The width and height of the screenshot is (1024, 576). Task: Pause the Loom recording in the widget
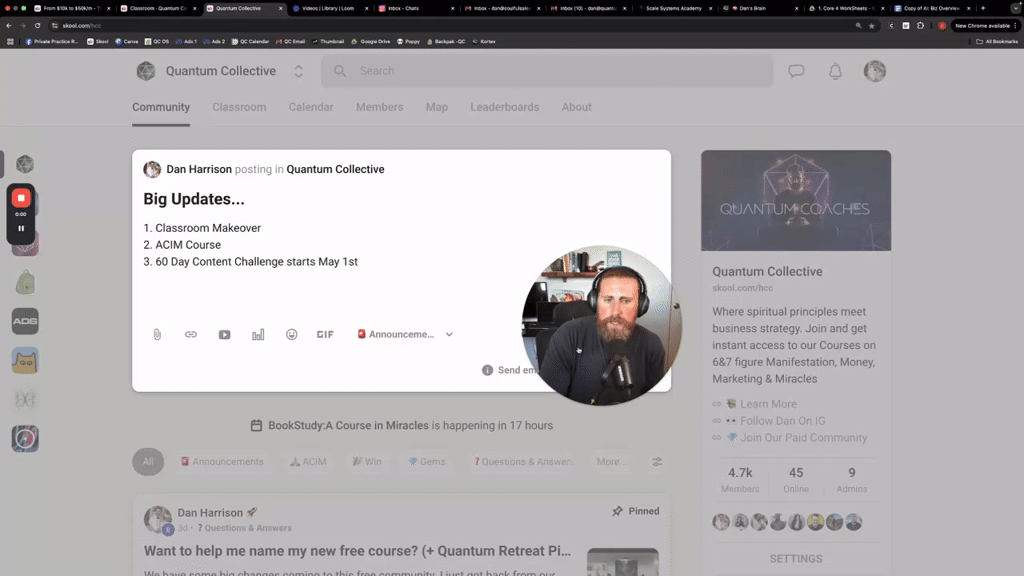point(20,228)
